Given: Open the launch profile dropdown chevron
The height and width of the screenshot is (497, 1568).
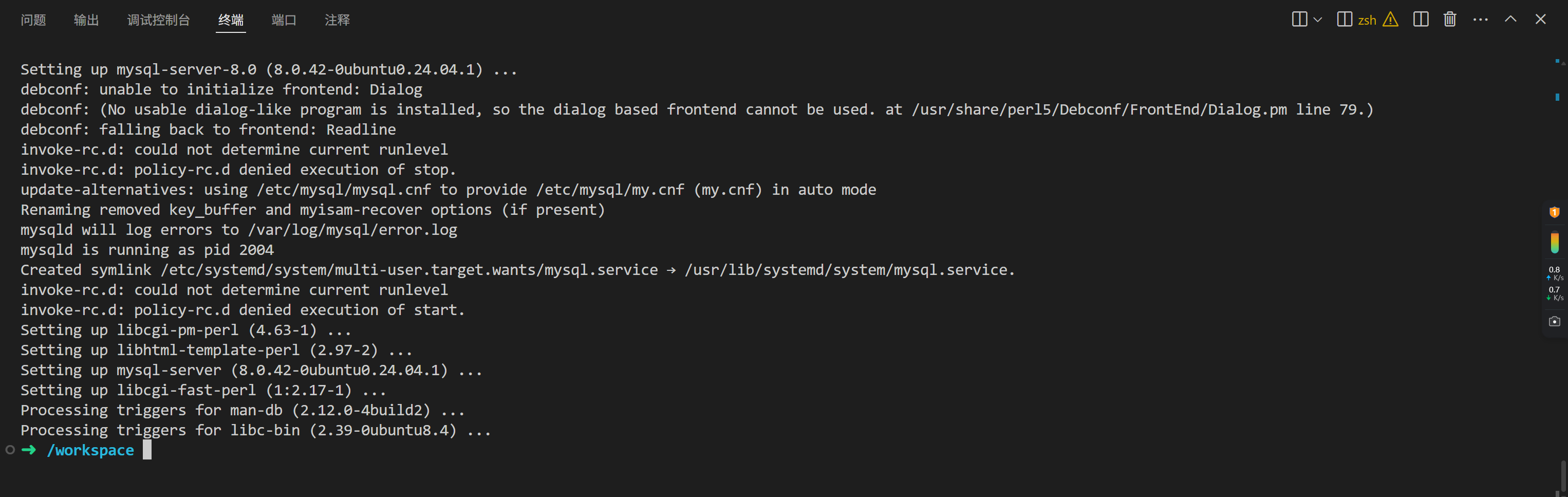Looking at the screenshot, I should pyautogui.click(x=1317, y=20).
